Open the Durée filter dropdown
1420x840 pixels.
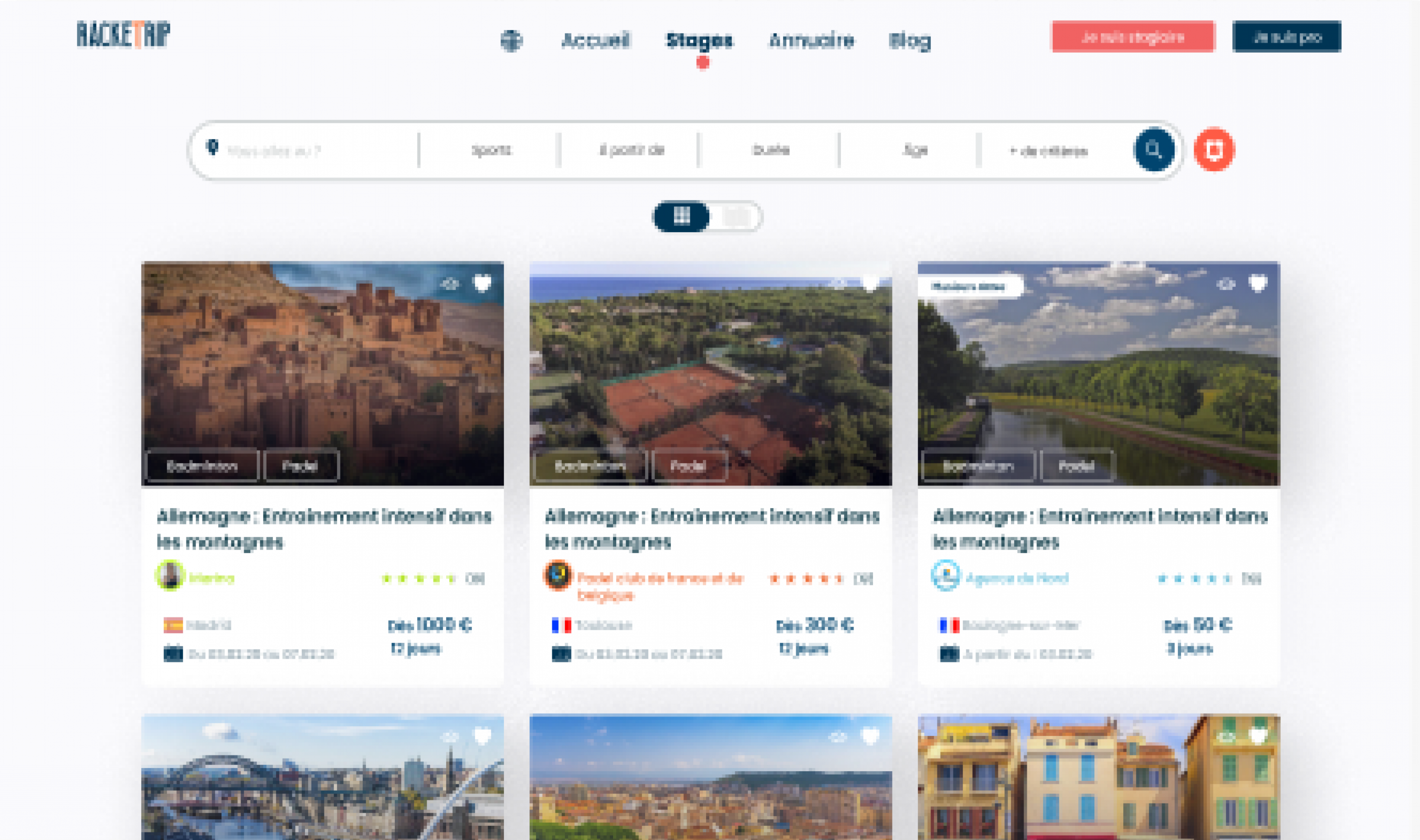[x=771, y=150]
